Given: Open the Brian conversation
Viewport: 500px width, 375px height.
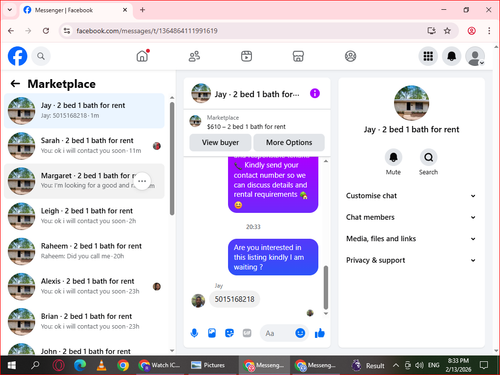Looking at the screenshot, I should 84,321.
